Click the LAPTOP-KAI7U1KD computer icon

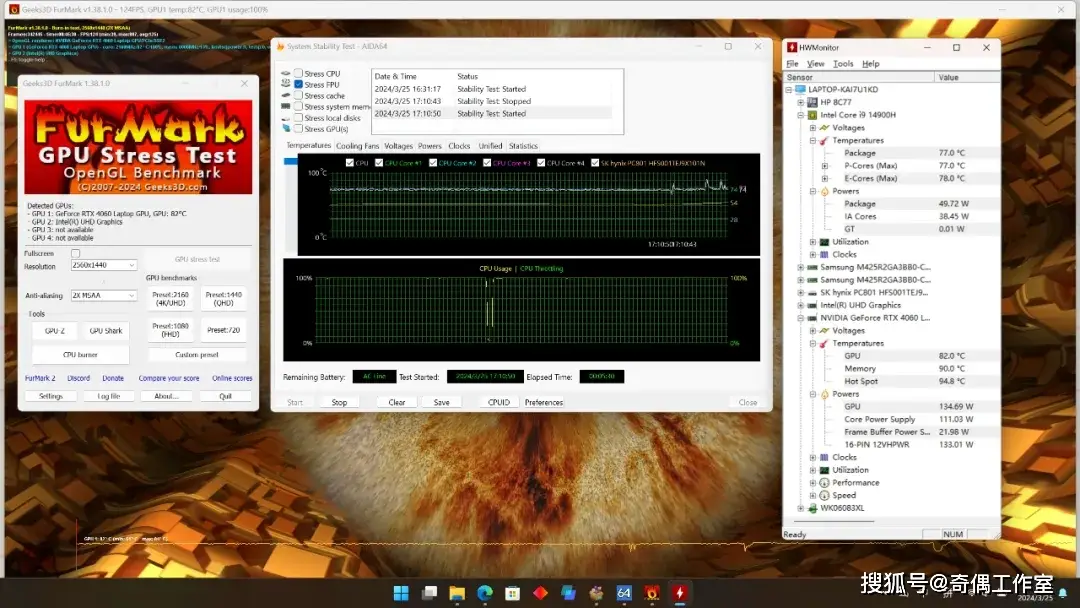coord(800,90)
